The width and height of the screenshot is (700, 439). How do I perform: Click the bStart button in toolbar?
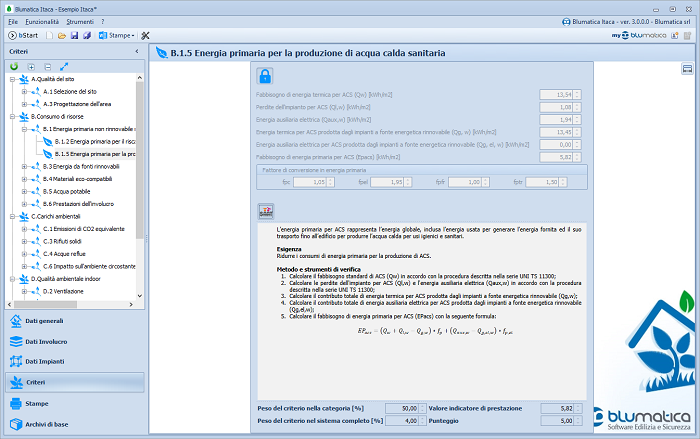[22, 35]
